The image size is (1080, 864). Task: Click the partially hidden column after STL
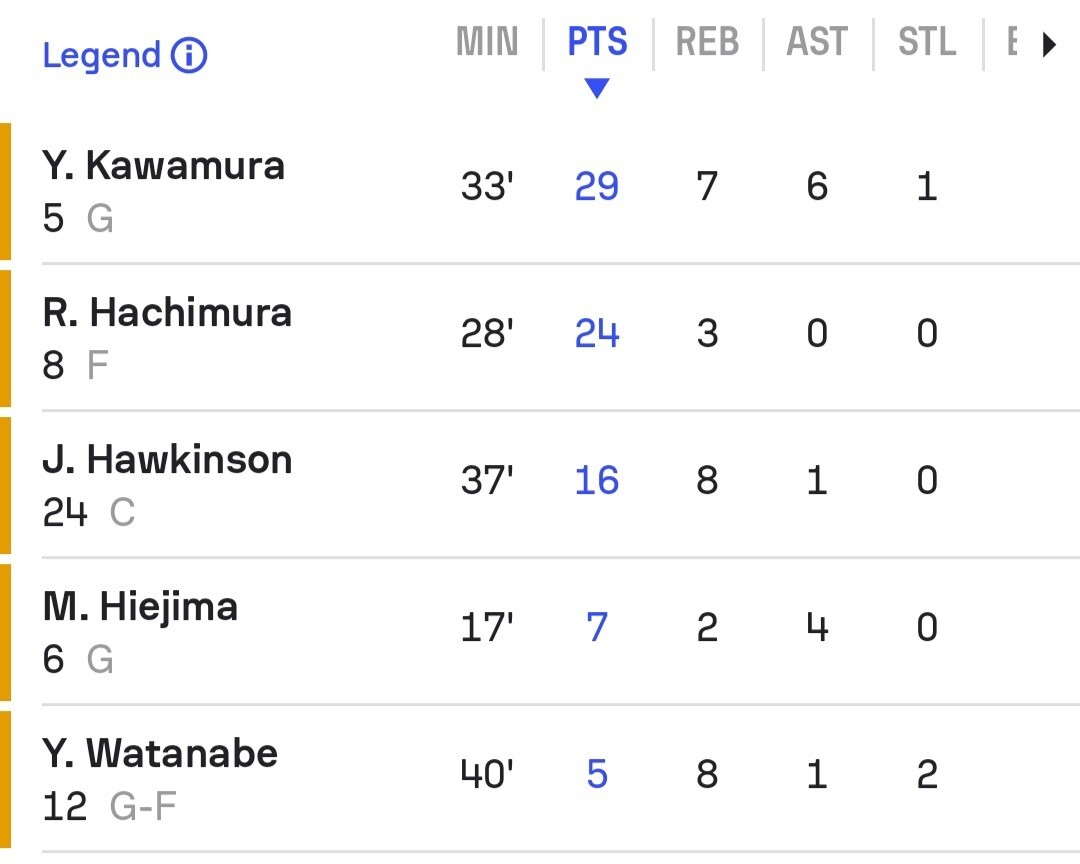coord(1012,43)
